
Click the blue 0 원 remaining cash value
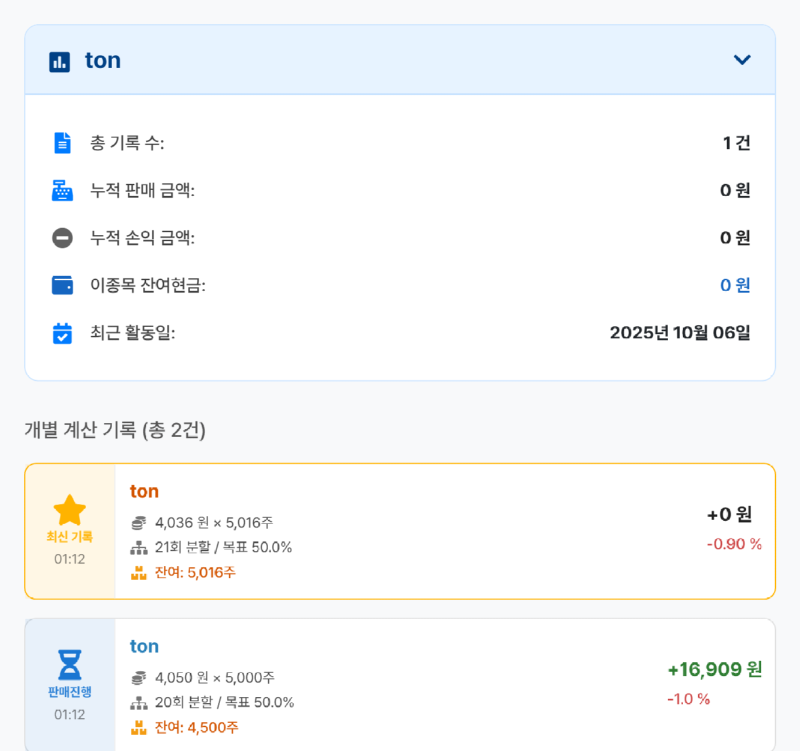(735, 285)
